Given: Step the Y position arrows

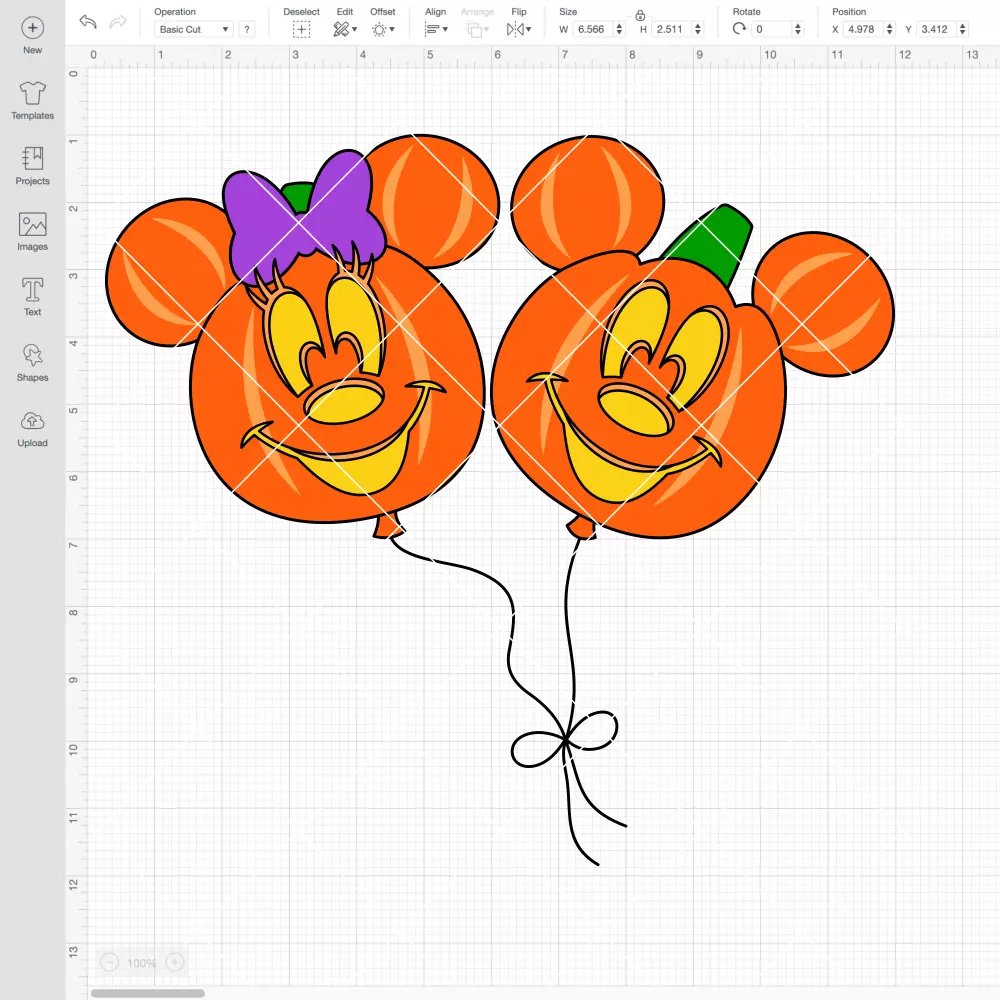Looking at the screenshot, I should (x=963, y=29).
